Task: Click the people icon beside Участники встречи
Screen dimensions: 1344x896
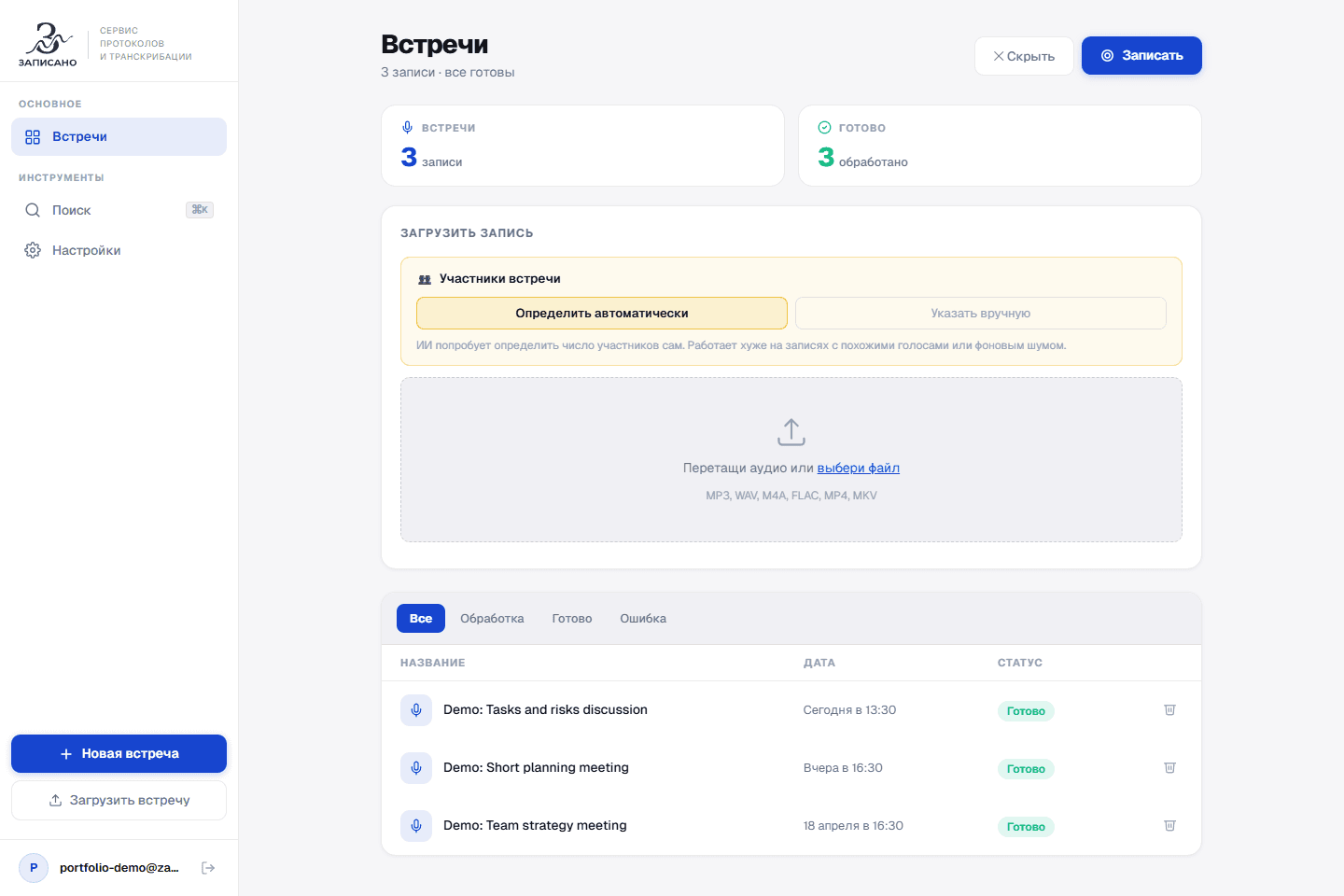Action: point(425,279)
